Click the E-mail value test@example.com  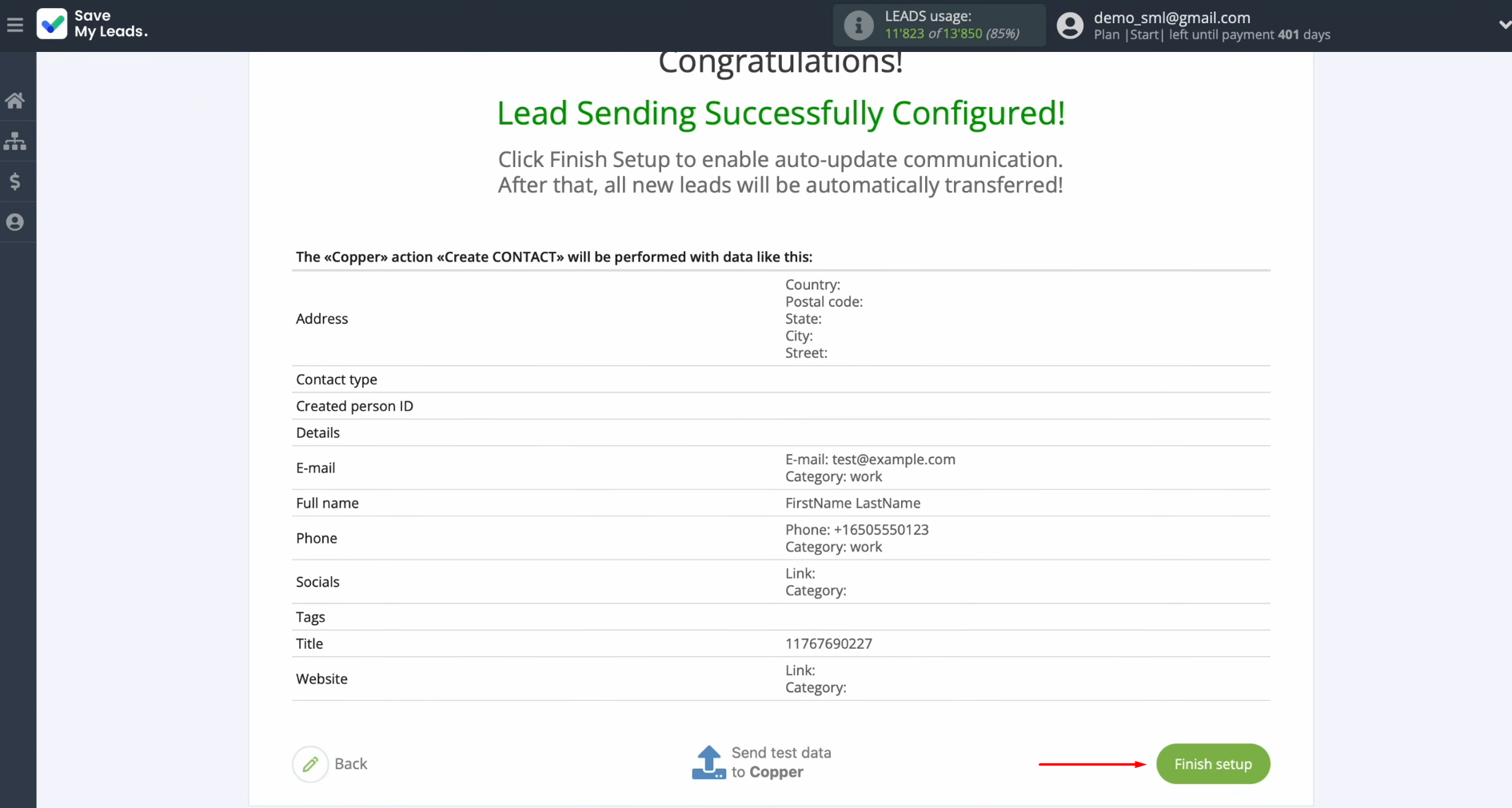click(x=893, y=460)
